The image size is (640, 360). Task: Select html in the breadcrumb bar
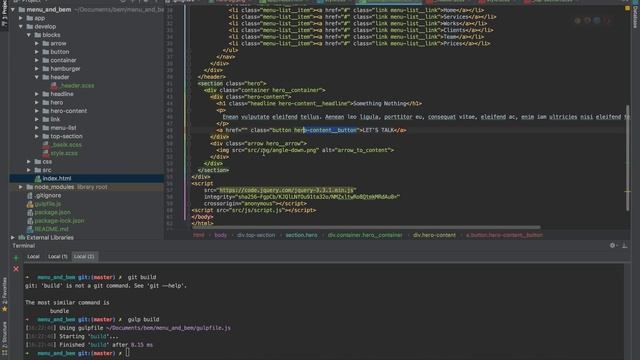click(199, 235)
